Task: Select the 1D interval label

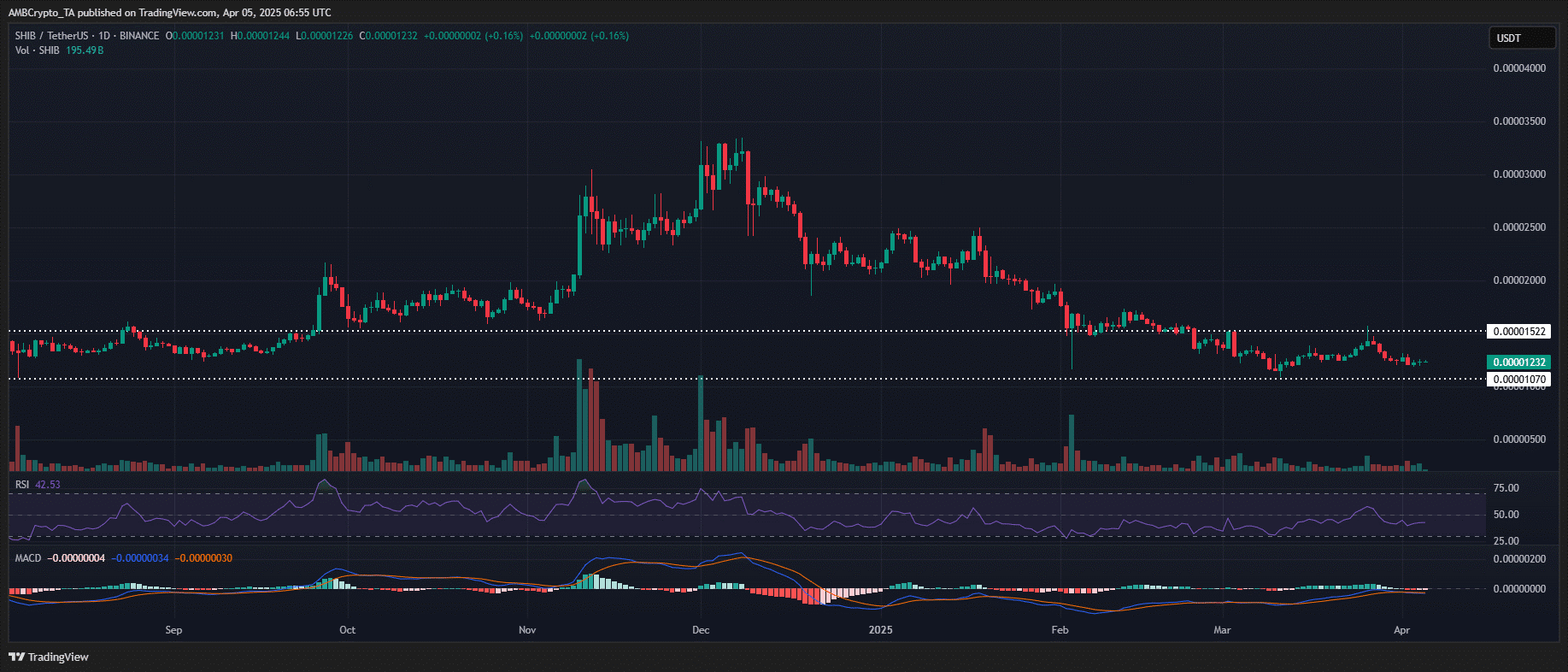Action: (x=104, y=36)
